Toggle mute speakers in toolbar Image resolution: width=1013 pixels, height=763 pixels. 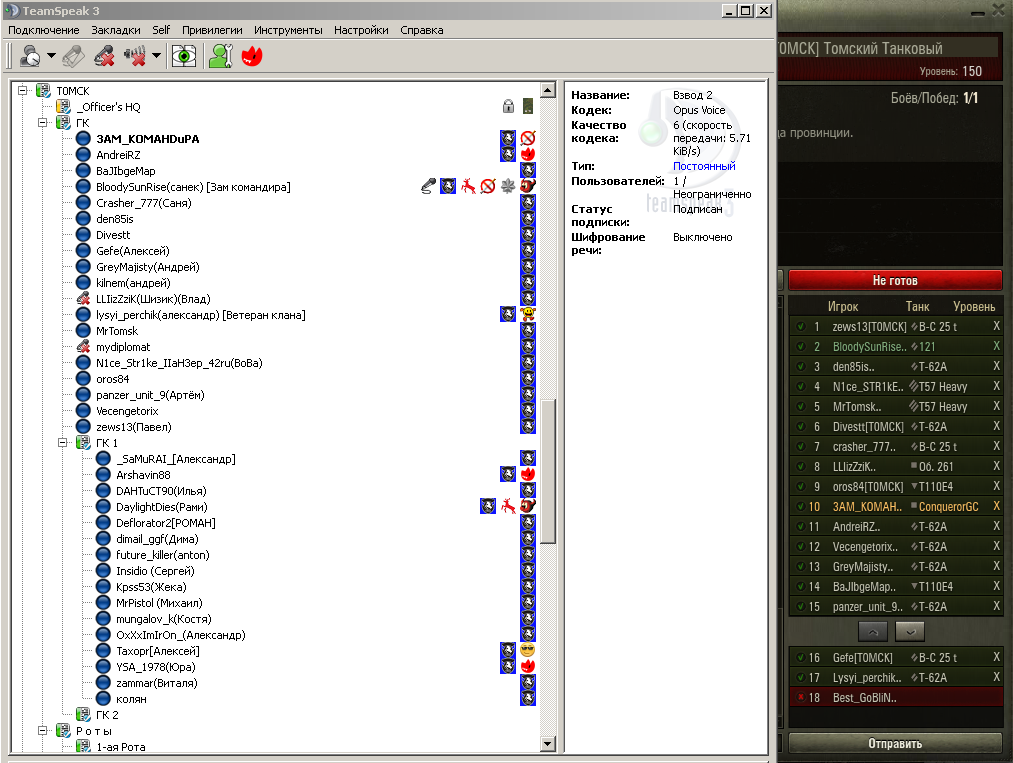pos(135,56)
